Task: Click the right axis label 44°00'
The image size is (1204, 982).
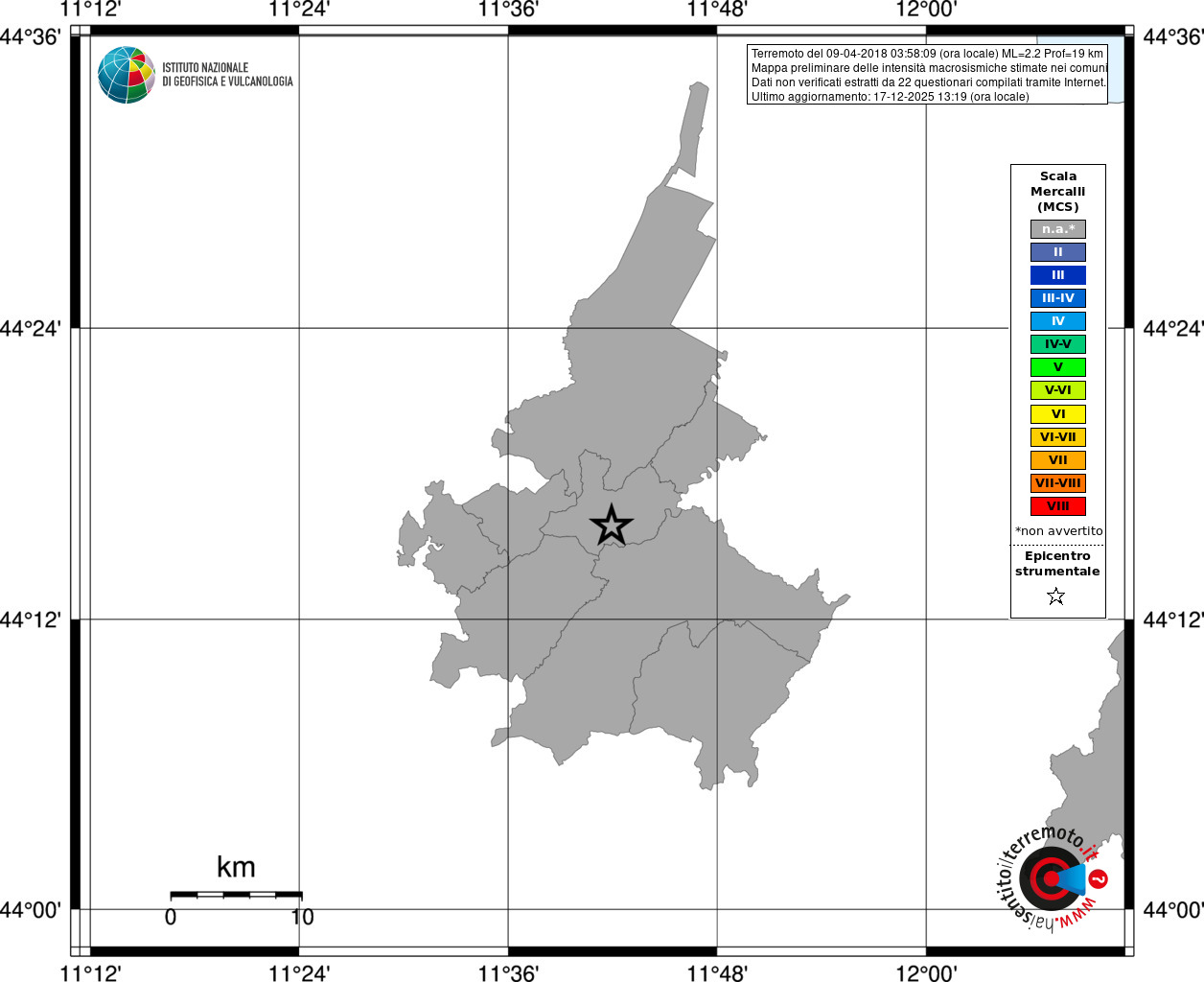Action: [x=1173, y=910]
